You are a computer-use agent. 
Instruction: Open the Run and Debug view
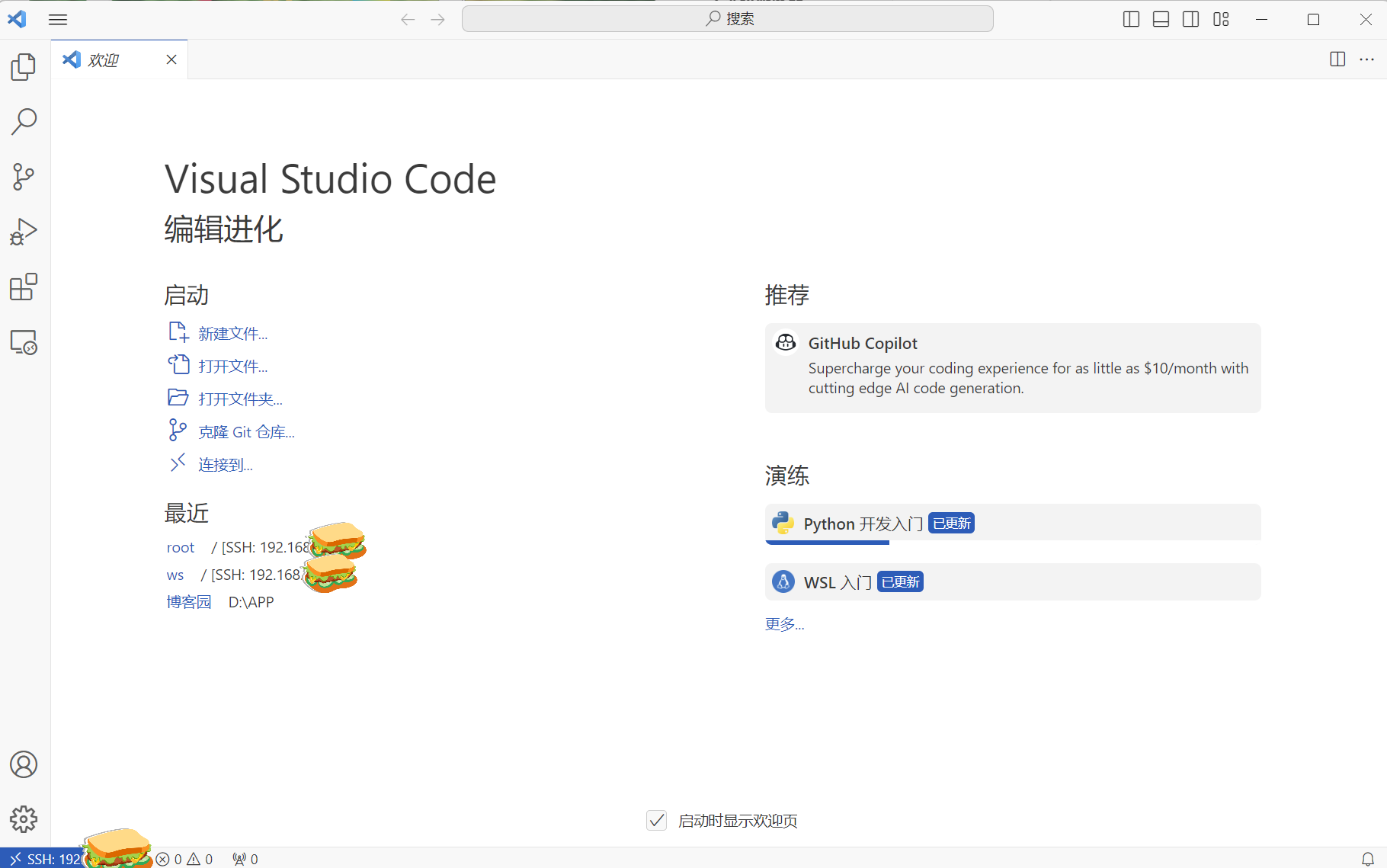(24, 232)
